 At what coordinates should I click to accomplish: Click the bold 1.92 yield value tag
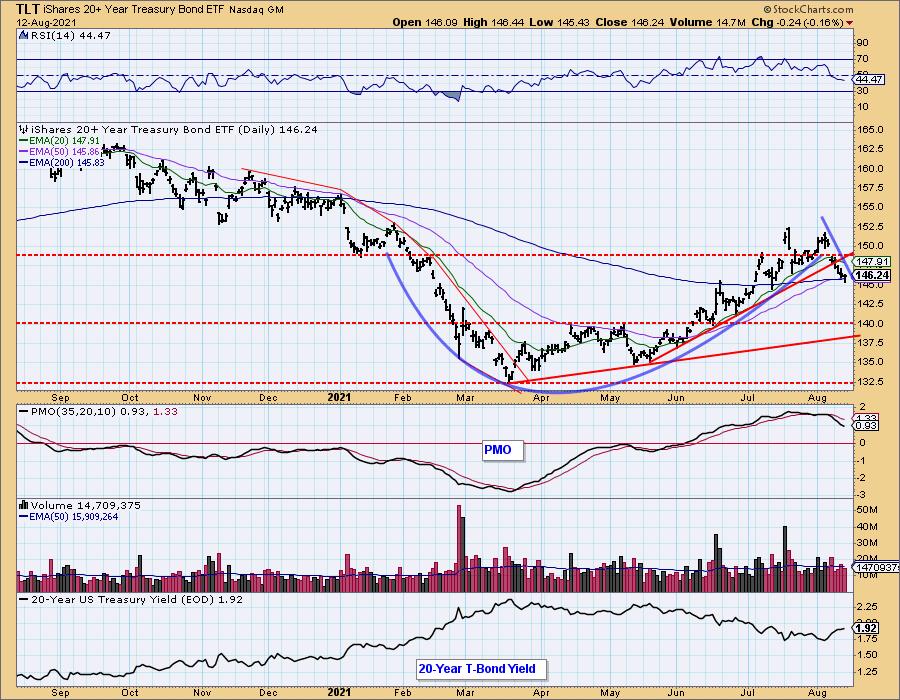(866, 628)
